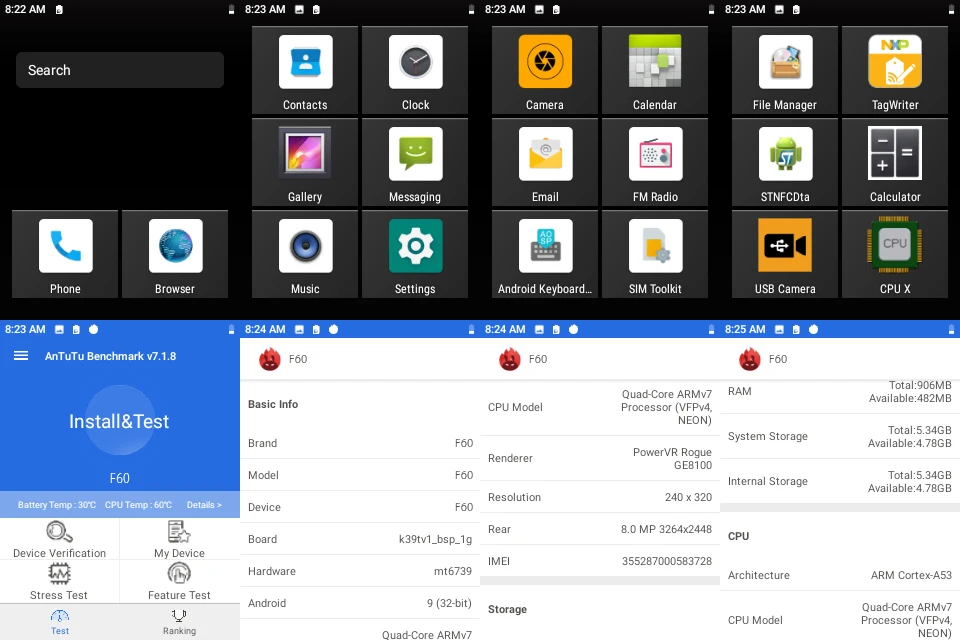The width and height of the screenshot is (960, 640).
Task: Launch the Clock app
Action: coord(415,70)
